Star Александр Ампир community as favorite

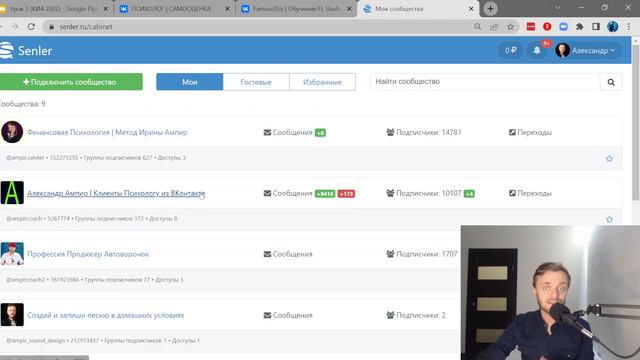(x=609, y=219)
